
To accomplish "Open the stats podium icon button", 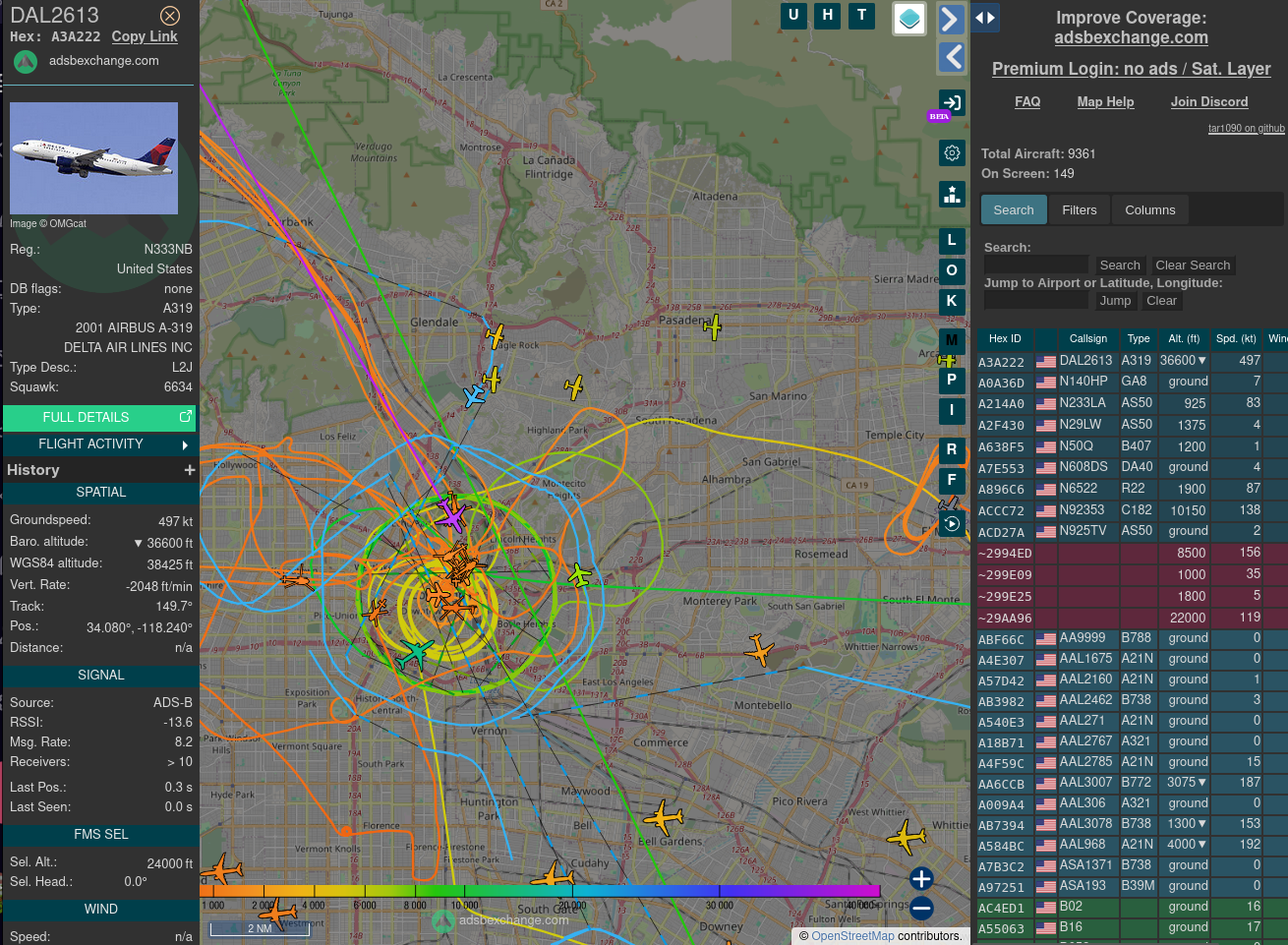I will pos(951,194).
